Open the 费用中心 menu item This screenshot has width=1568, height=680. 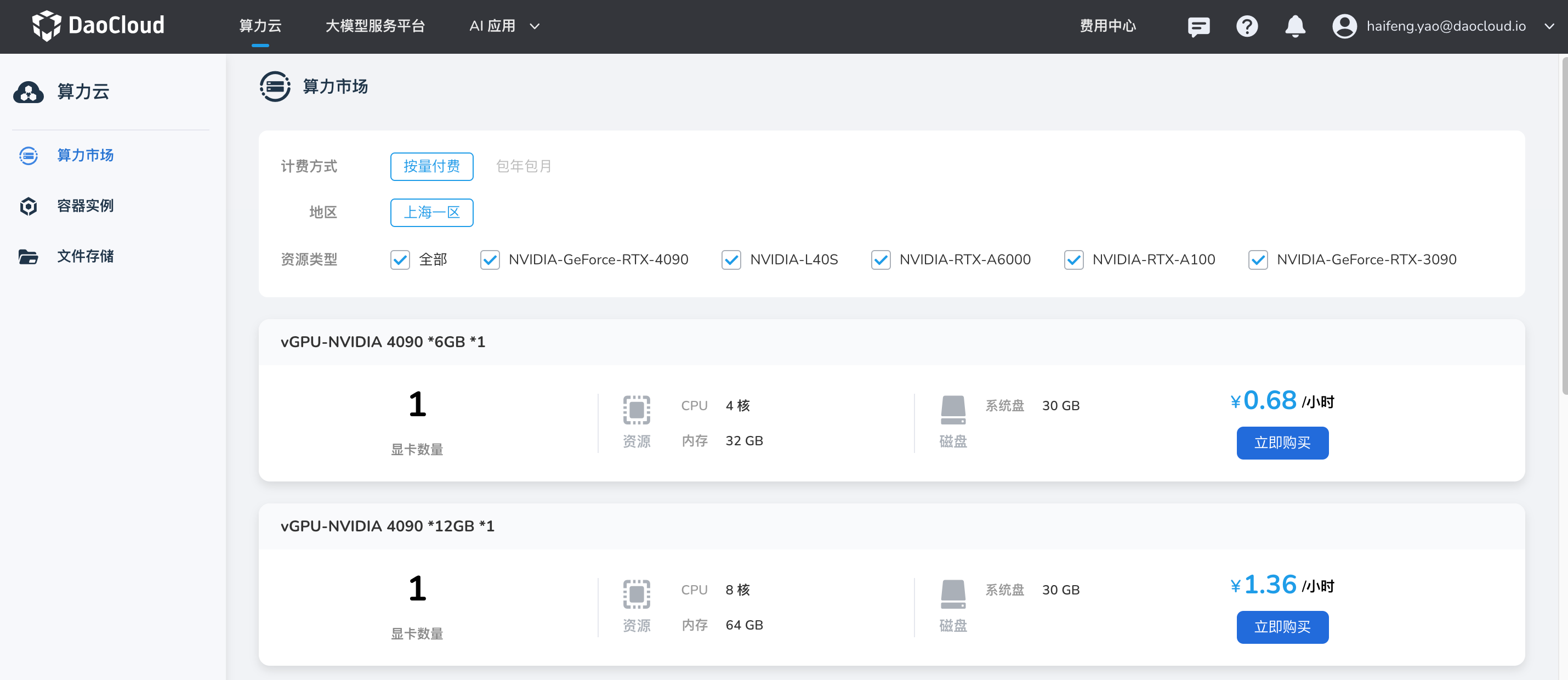point(1107,26)
